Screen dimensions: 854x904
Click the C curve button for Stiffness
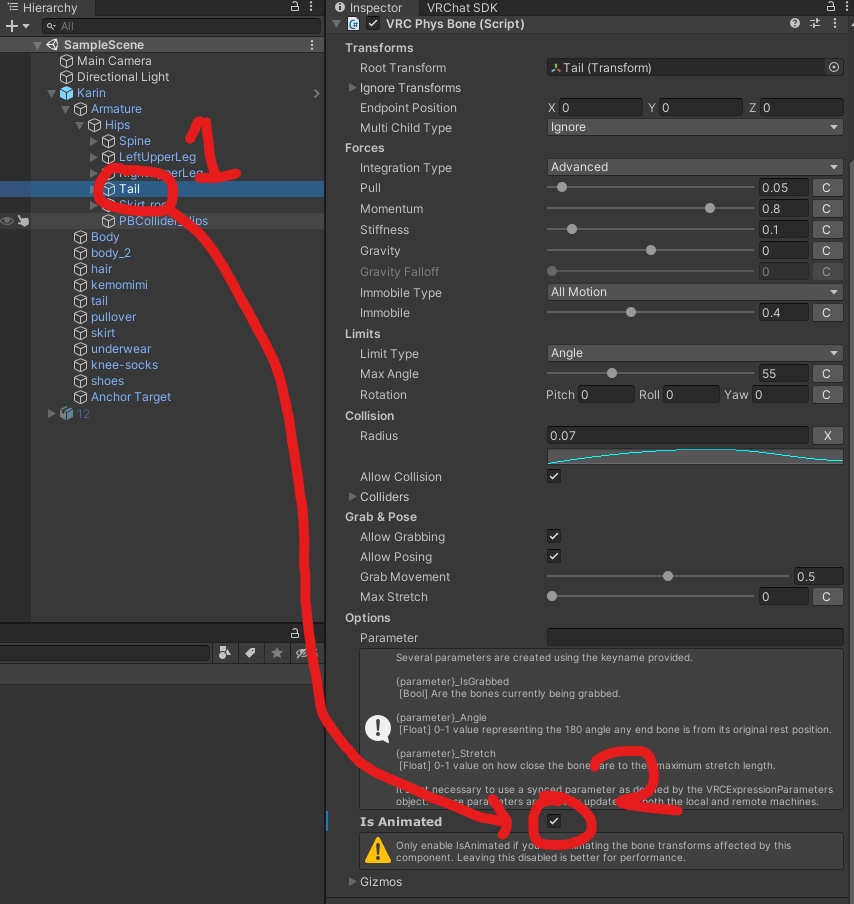point(826,229)
